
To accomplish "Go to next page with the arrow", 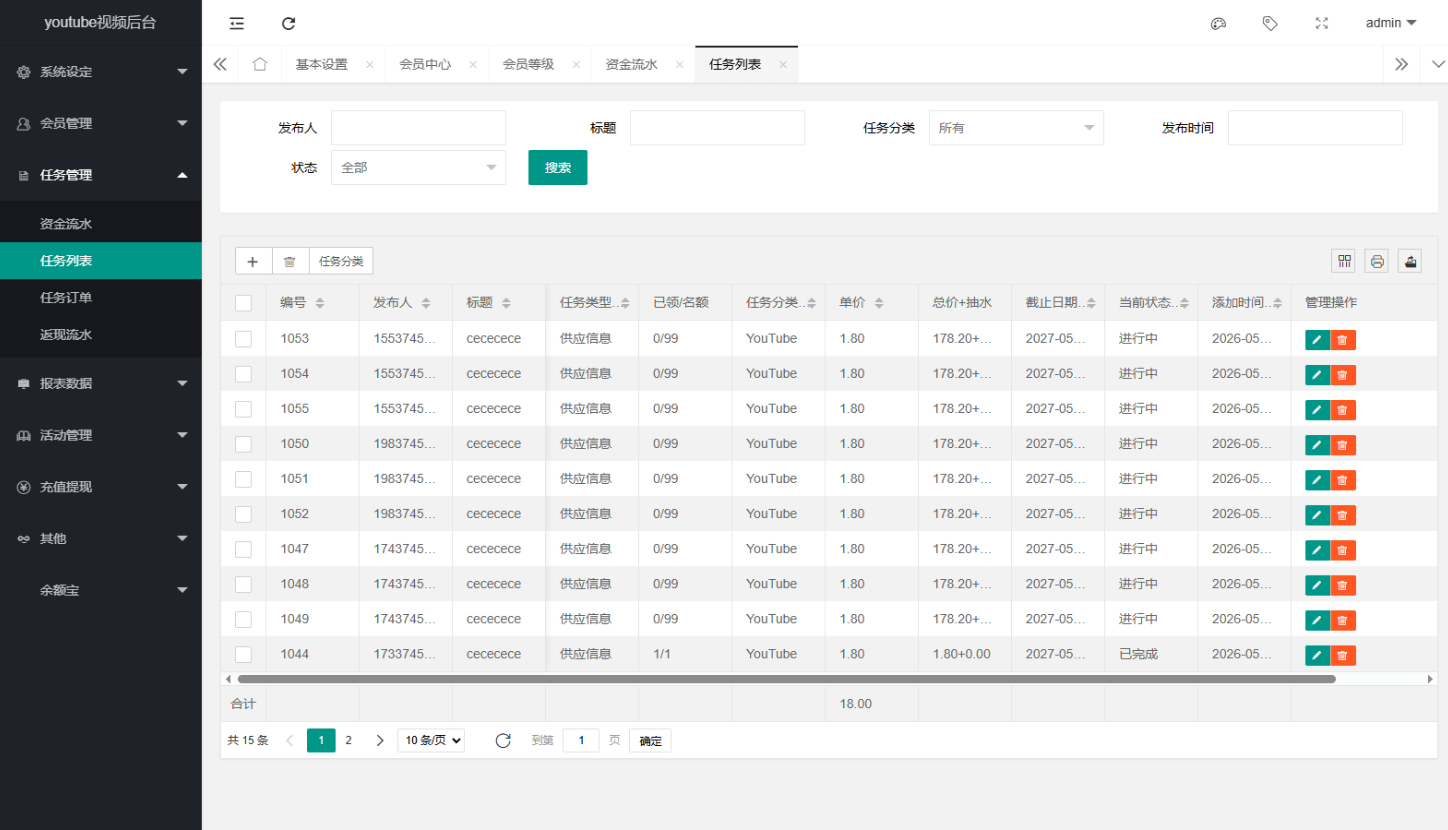I will pyautogui.click(x=380, y=740).
